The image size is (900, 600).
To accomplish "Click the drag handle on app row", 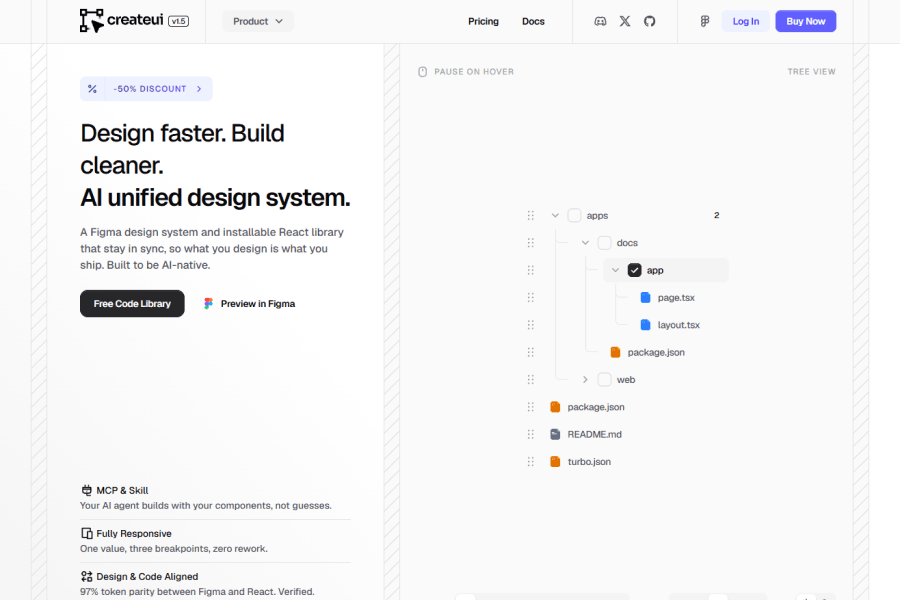I will [x=530, y=270].
